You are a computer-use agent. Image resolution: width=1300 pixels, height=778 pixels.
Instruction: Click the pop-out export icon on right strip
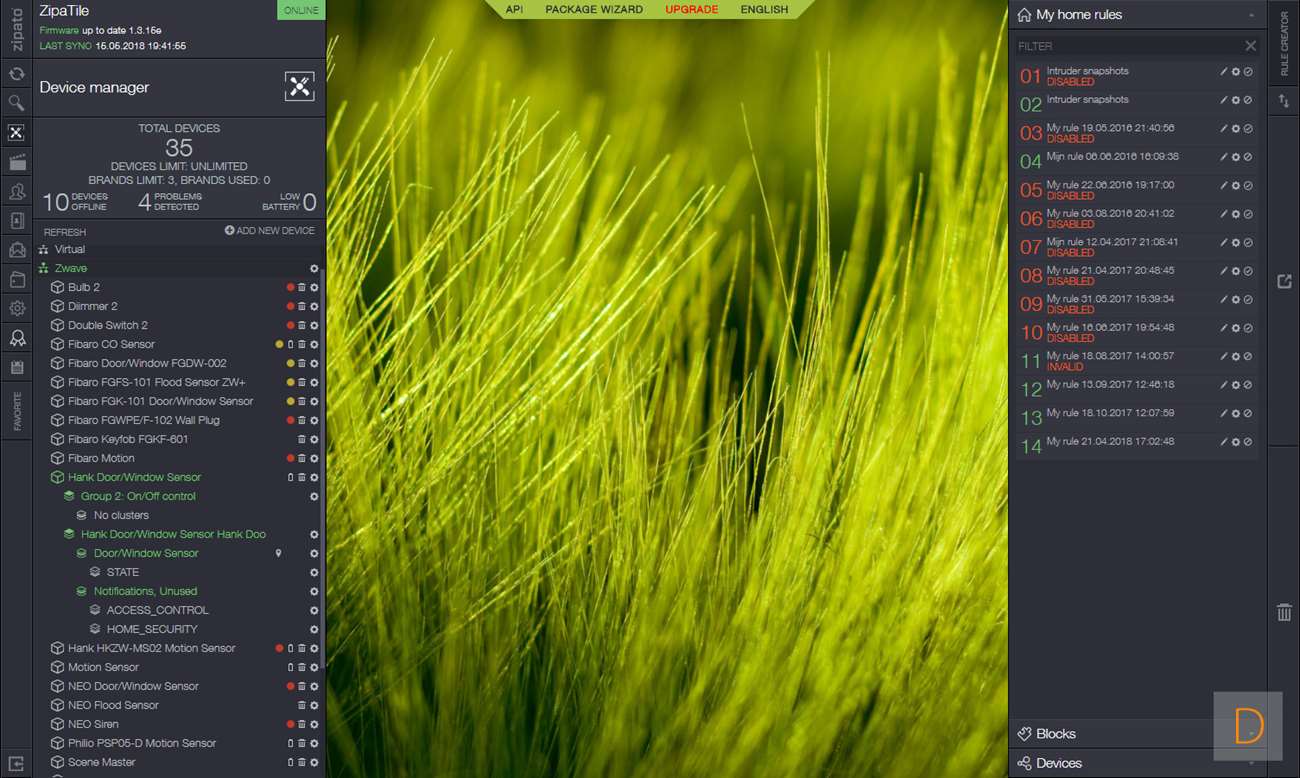click(1284, 282)
